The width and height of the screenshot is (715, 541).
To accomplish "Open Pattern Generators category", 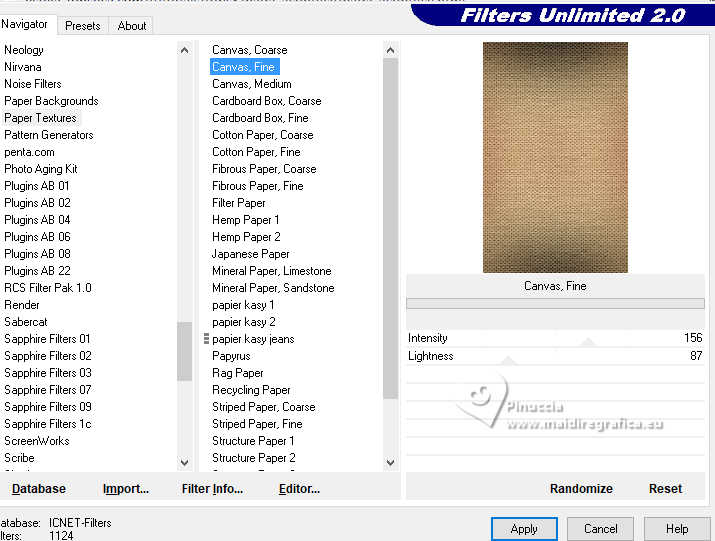I will point(49,135).
